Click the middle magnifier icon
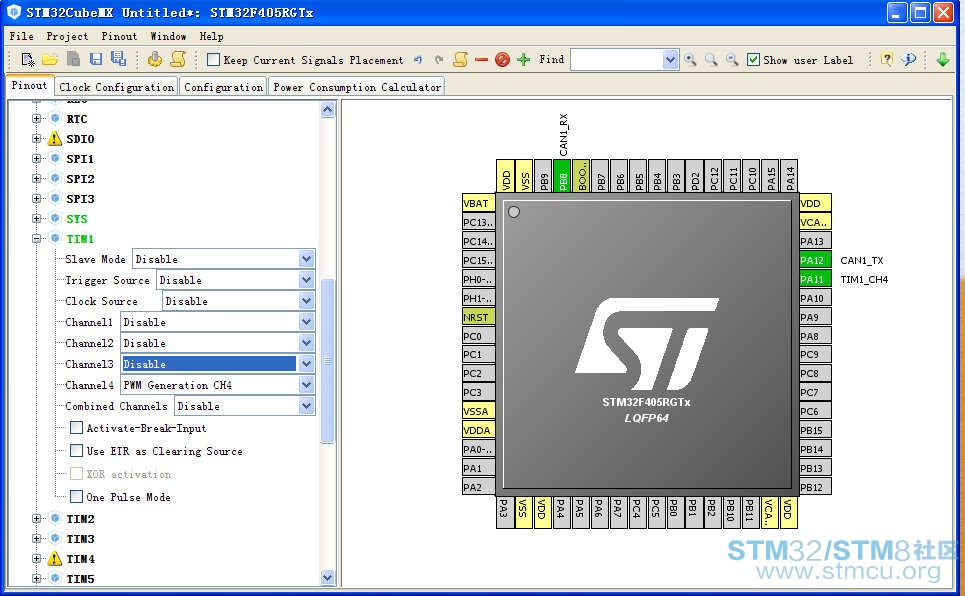 pos(711,60)
